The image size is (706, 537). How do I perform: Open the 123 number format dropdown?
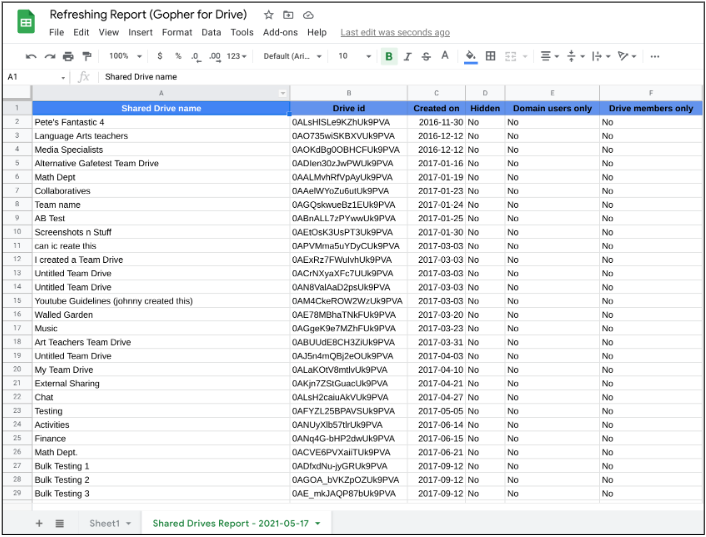[x=236, y=56]
